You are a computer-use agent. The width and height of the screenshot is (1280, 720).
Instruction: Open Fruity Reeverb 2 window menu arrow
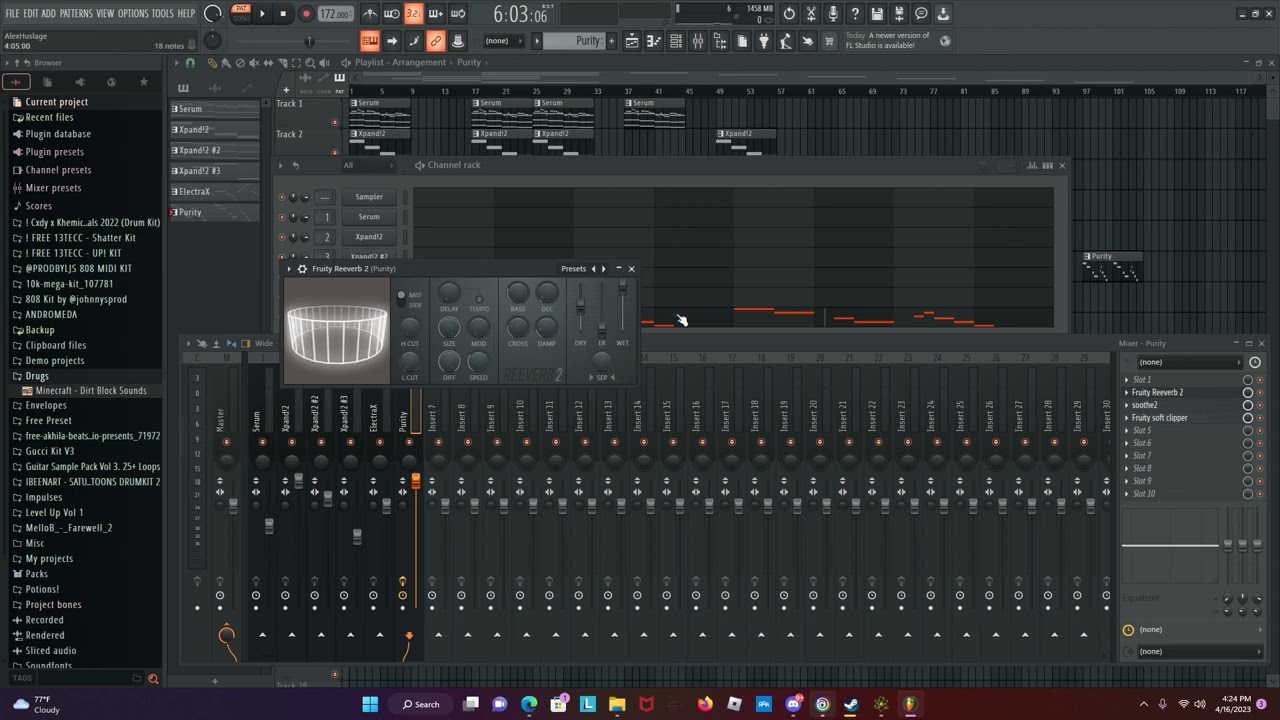coord(289,269)
